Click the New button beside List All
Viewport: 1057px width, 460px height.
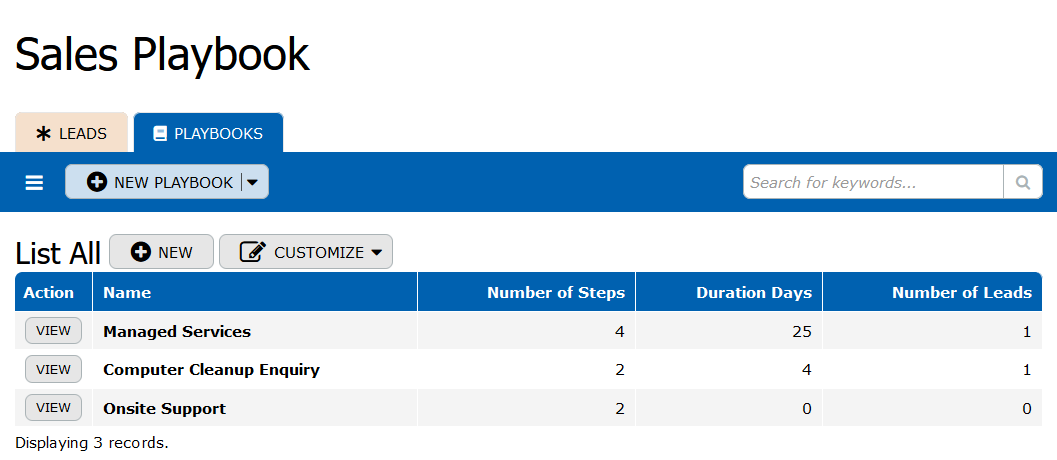[161, 252]
